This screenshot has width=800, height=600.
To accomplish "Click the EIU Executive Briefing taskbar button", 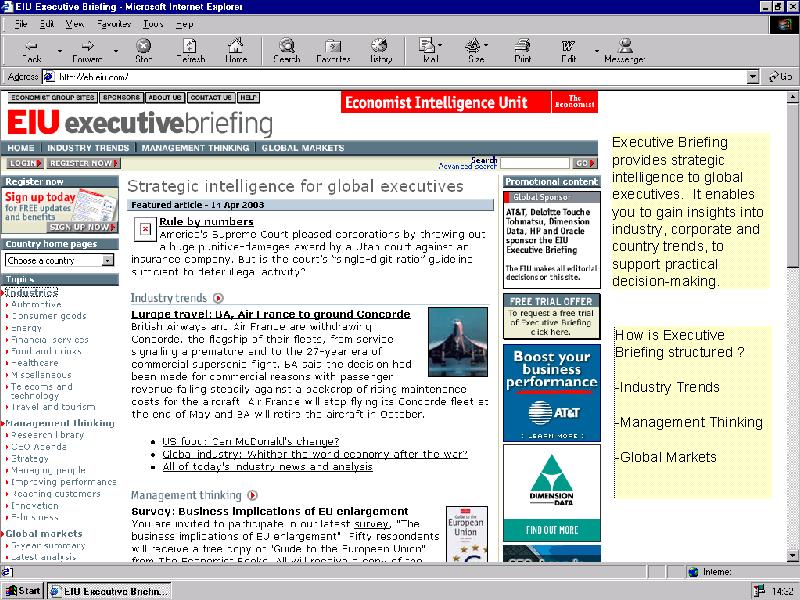I will coord(110,591).
